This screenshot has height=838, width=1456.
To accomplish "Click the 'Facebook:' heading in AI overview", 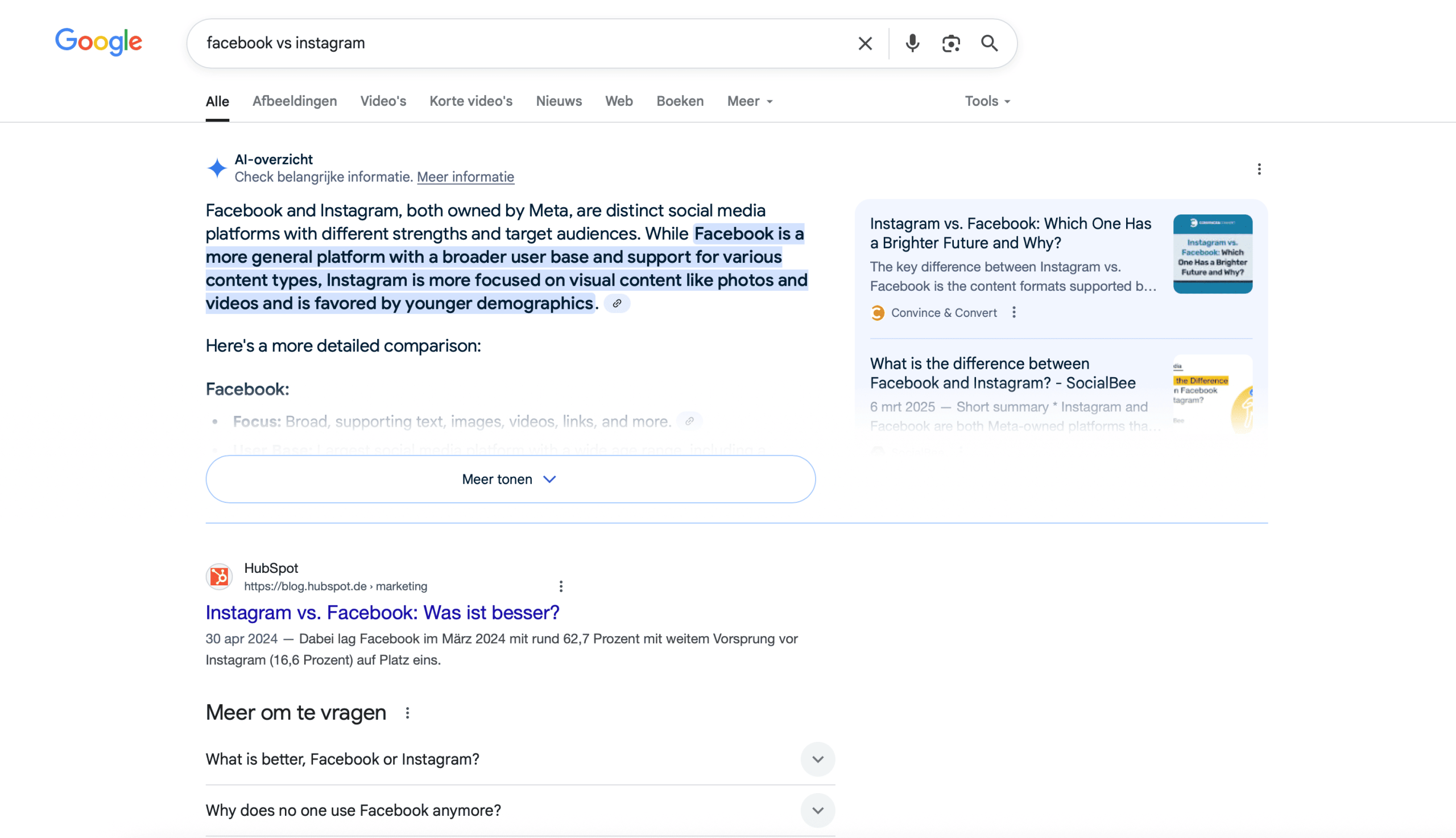I will 247,389.
